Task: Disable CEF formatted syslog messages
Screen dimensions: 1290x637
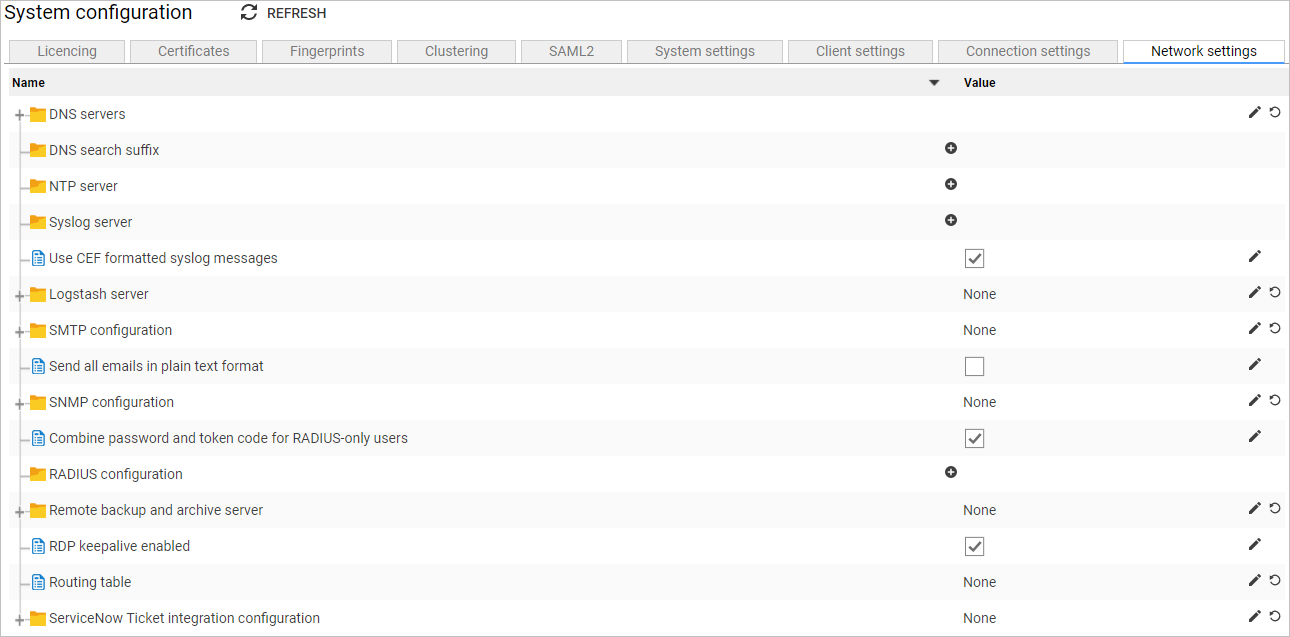Action: (974, 258)
